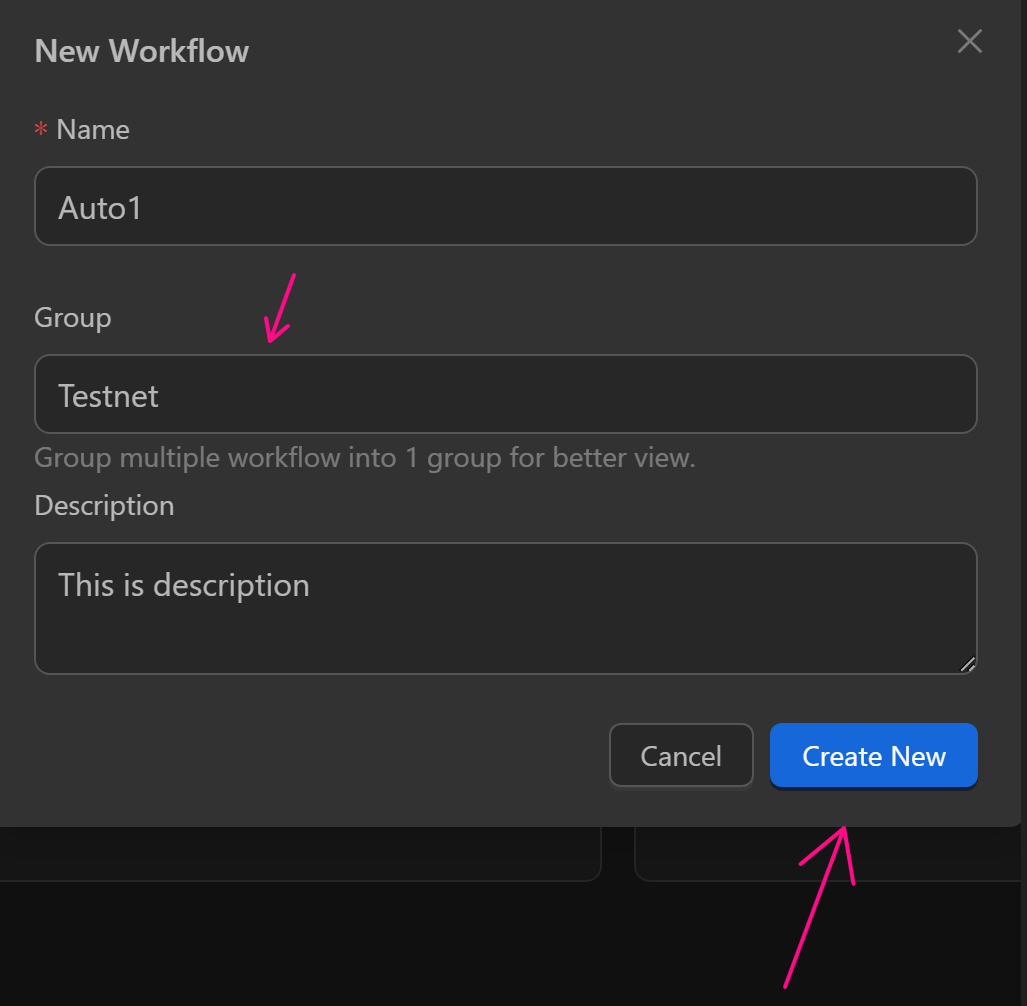Click the dark backdrop below the dialog
Image resolution: width=1027 pixels, height=1006 pixels.
[400, 950]
